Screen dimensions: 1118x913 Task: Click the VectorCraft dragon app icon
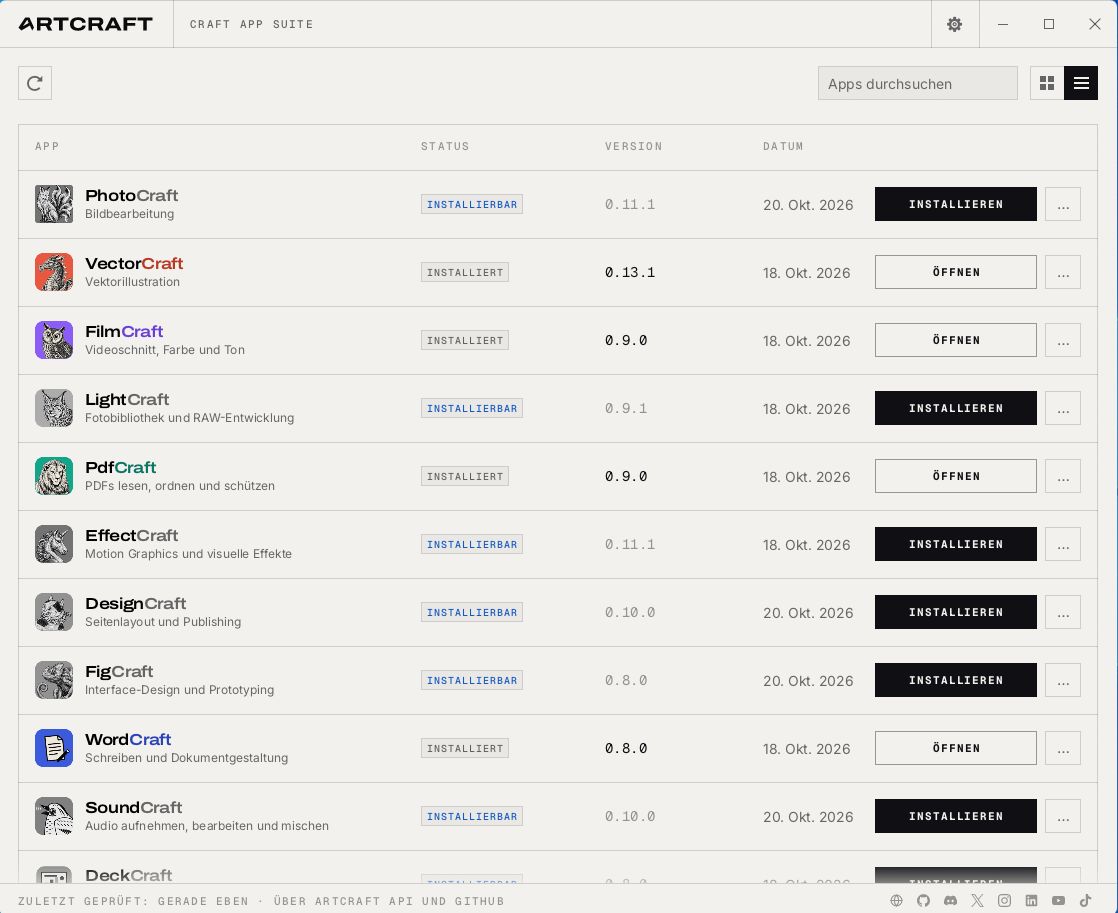[54, 272]
